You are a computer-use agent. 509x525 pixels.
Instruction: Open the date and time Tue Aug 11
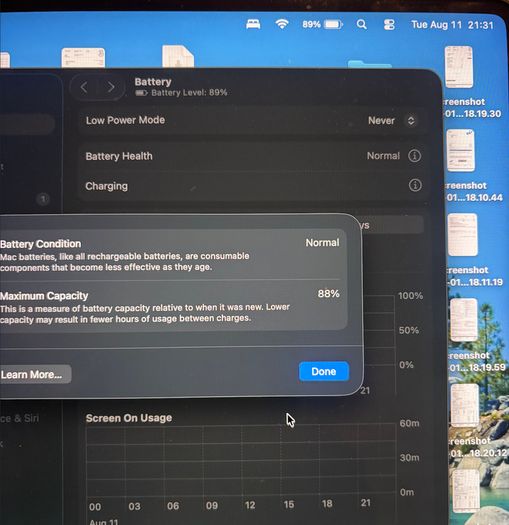pyautogui.click(x=452, y=25)
